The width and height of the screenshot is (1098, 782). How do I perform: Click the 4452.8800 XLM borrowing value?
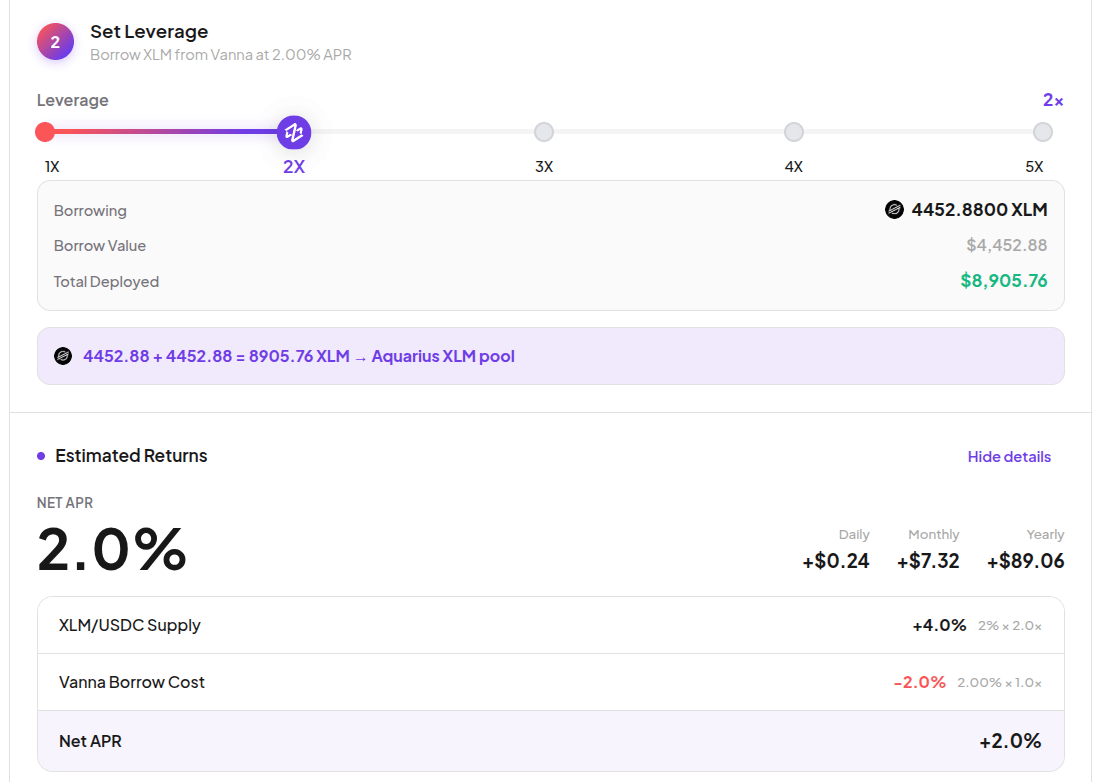pyautogui.click(x=979, y=209)
